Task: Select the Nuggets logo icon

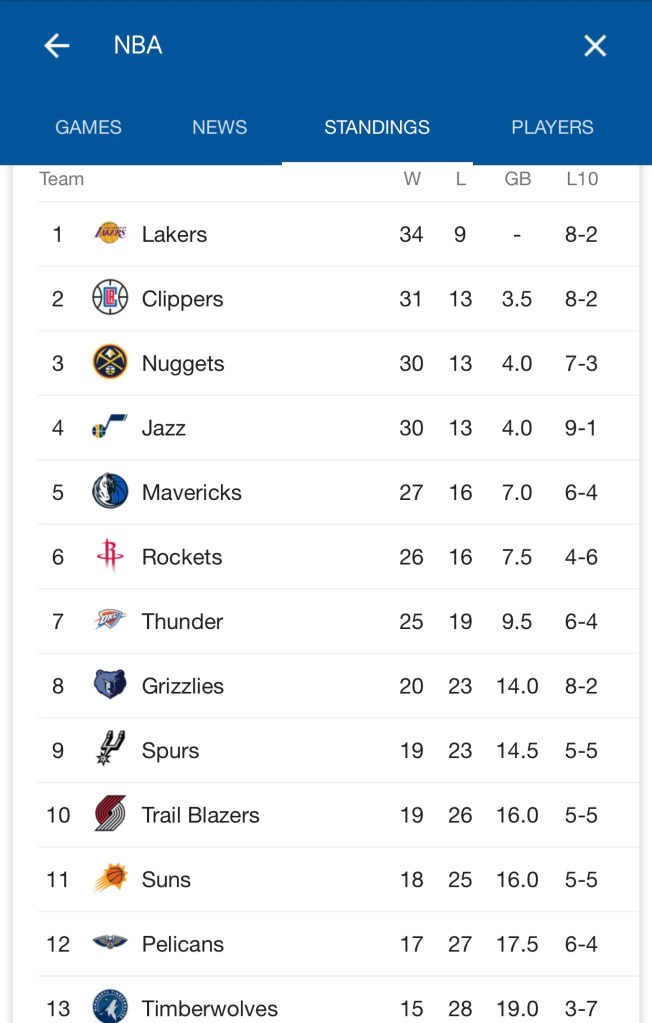Action: tap(110, 363)
